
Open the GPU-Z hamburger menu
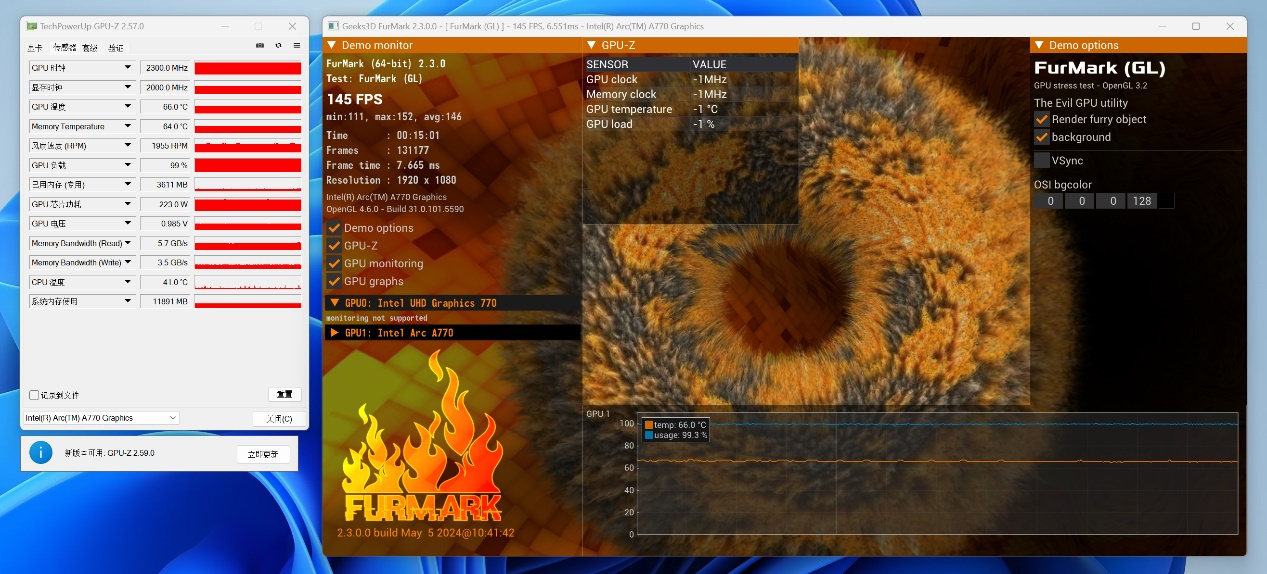(x=296, y=46)
